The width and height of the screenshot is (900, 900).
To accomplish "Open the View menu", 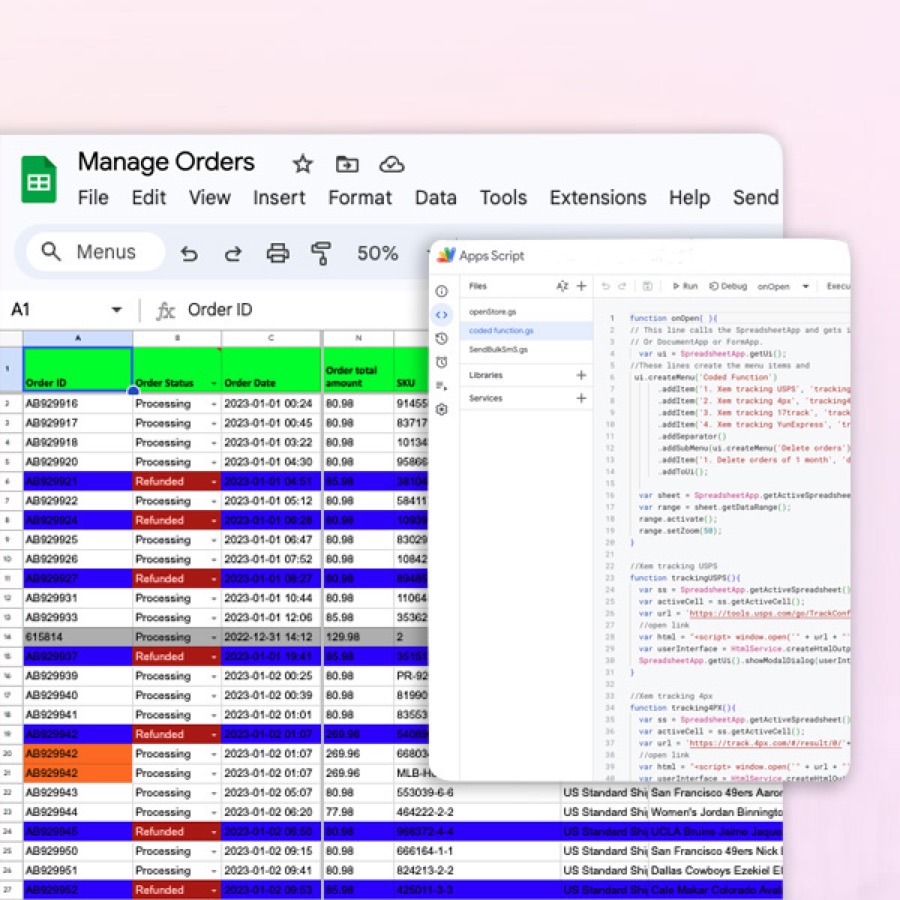I will [210, 197].
